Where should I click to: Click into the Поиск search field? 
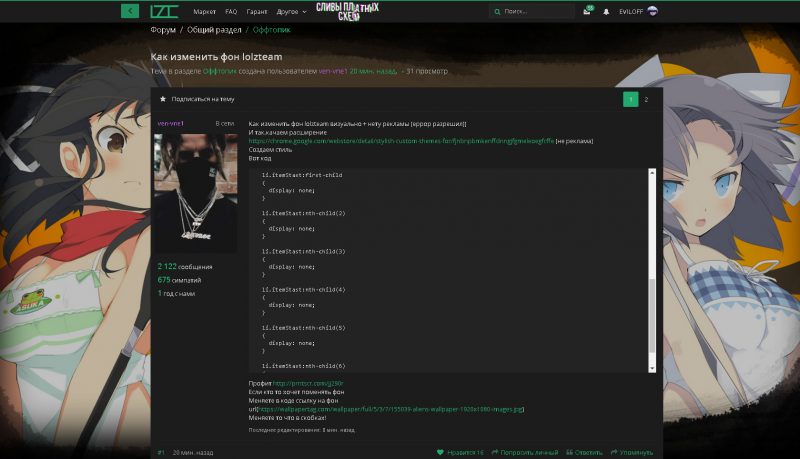(x=532, y=11)
